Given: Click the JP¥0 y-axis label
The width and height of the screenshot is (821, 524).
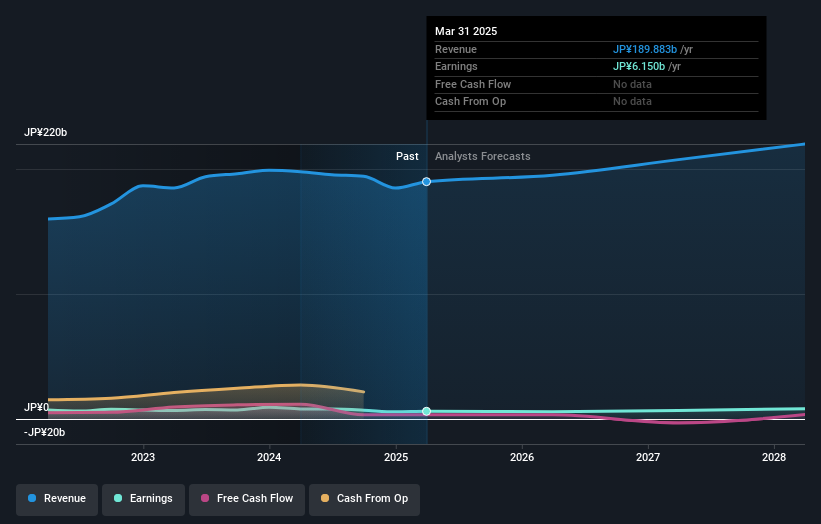Looking at the screenshot, I should 37,407.
